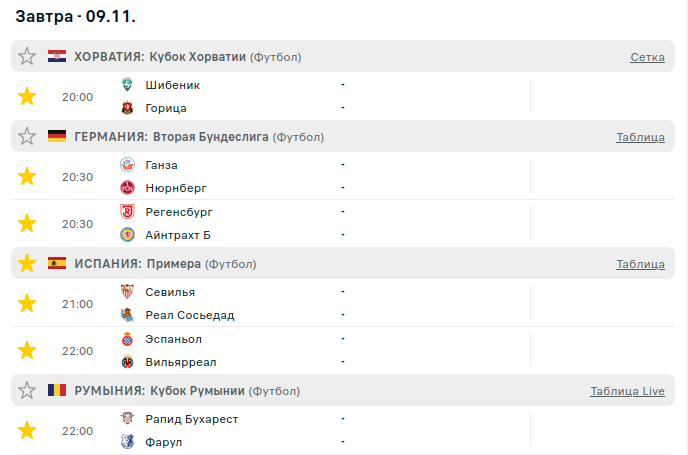Toggle favorite star for Кубок Хорватии league
Viewport: 688px width, 455px height.
point(27,57)
